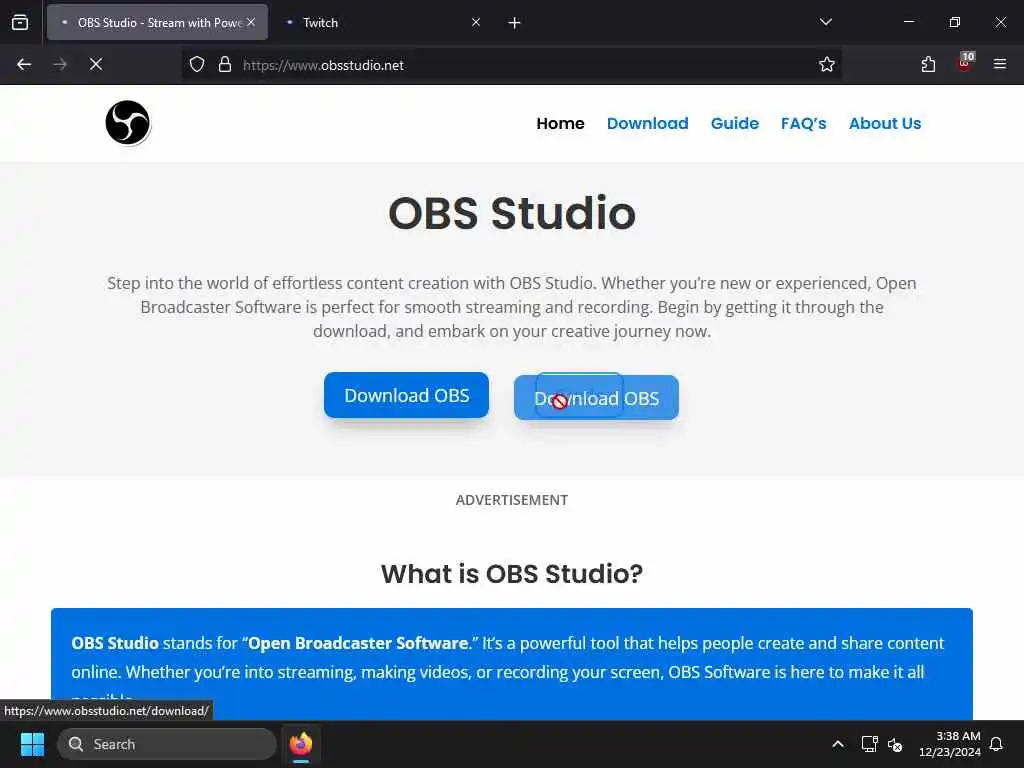Go to the Guide nav link
Viewport: 1024px width, 768px height.
pyautogui.click(x=735, y=123)
